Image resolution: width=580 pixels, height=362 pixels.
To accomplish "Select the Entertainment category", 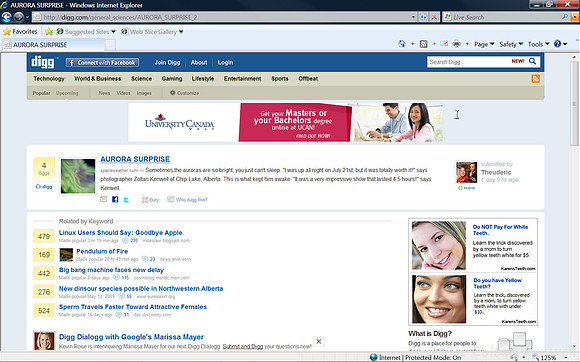I will pyautogui.click(x=242, y=79).
